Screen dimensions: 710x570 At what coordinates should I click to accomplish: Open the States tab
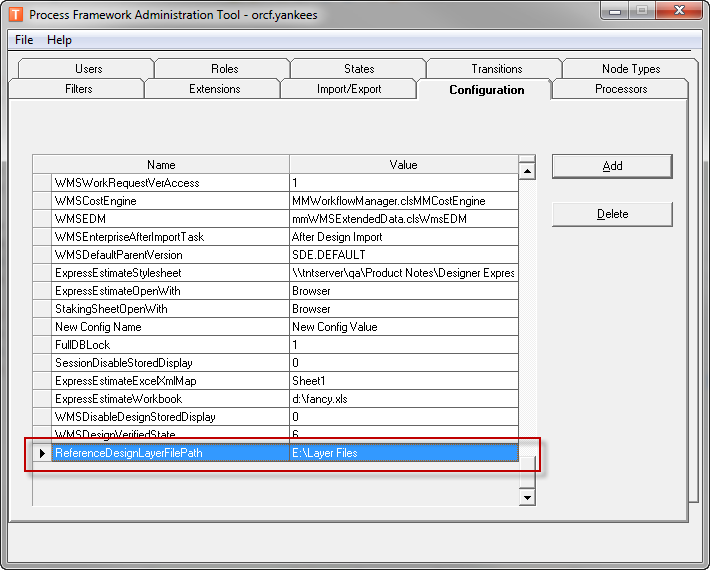359,69
